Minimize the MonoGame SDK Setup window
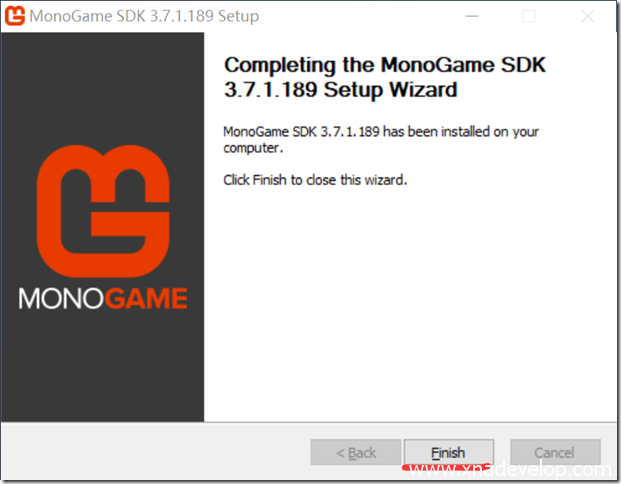The width and height of the screenshot is (621, 484). pos(472,16)
